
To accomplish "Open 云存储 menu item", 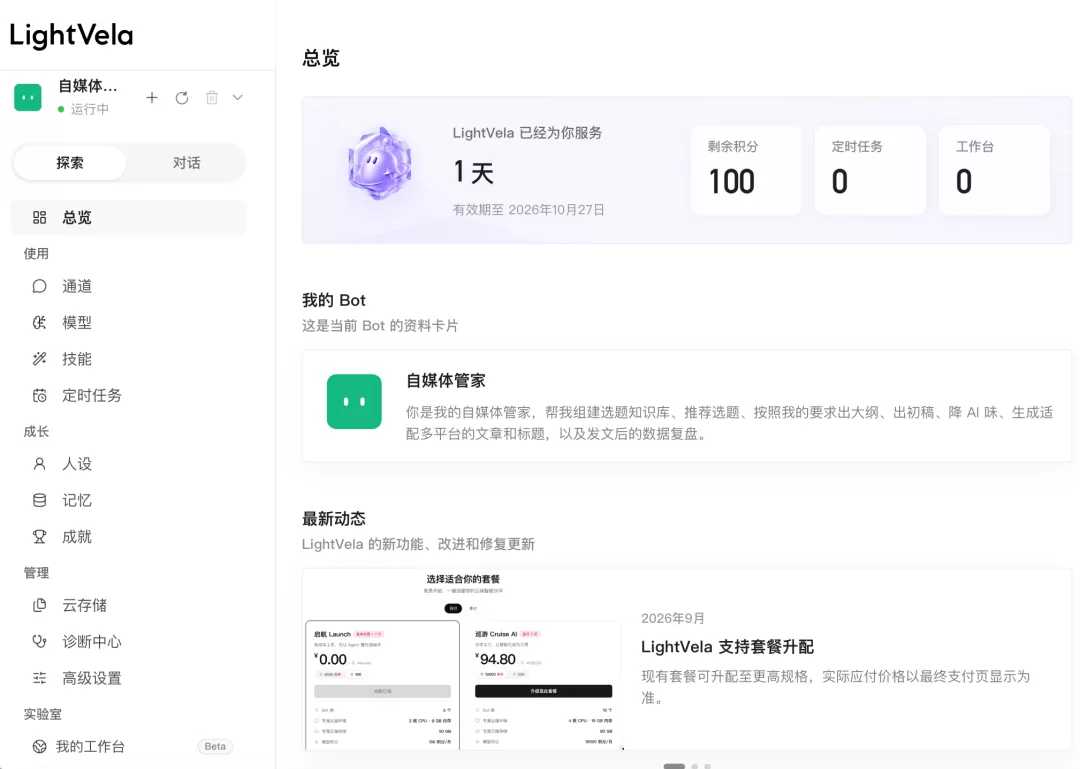I will click(129, 605).
